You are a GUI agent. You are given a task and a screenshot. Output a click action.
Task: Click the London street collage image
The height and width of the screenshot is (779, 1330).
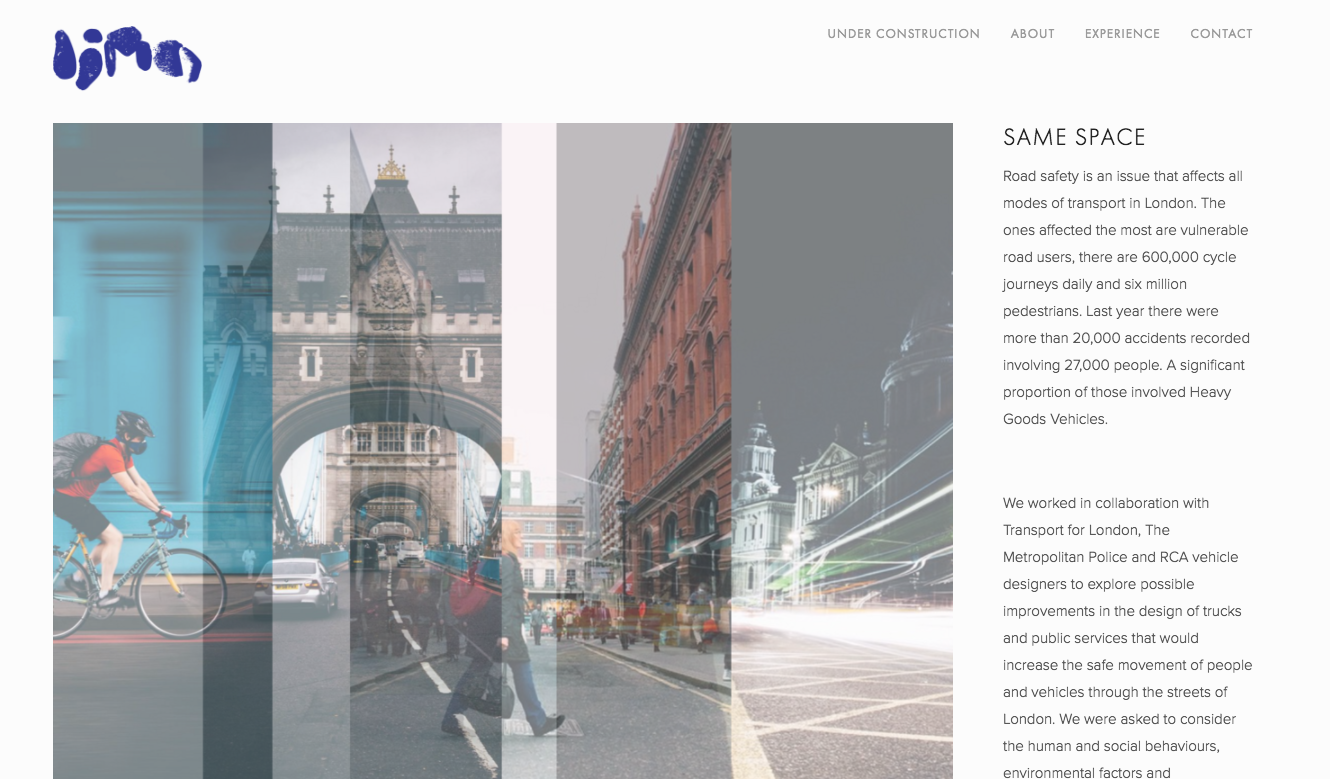pos(503,451)
